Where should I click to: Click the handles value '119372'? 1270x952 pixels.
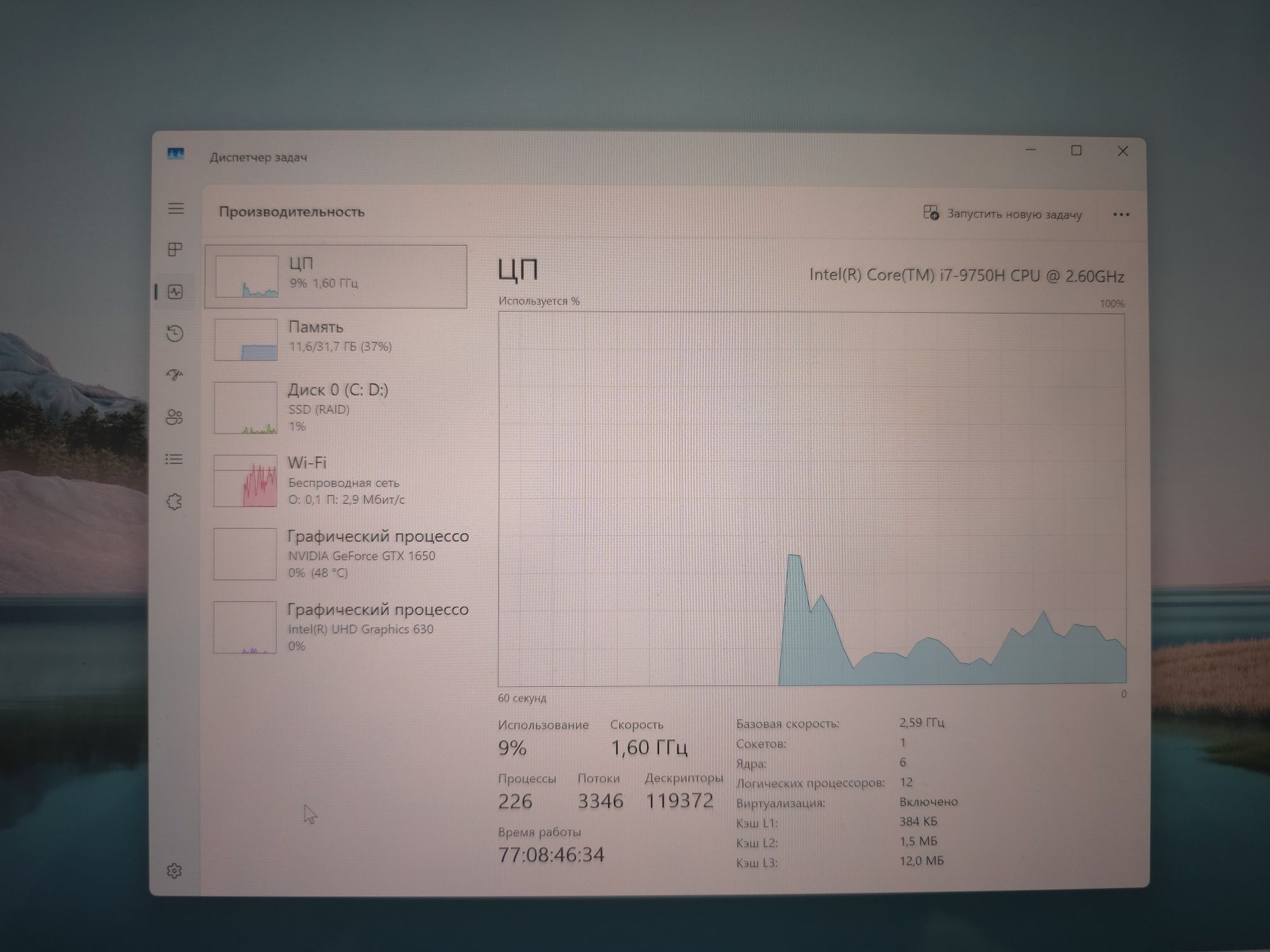[679, 801]
